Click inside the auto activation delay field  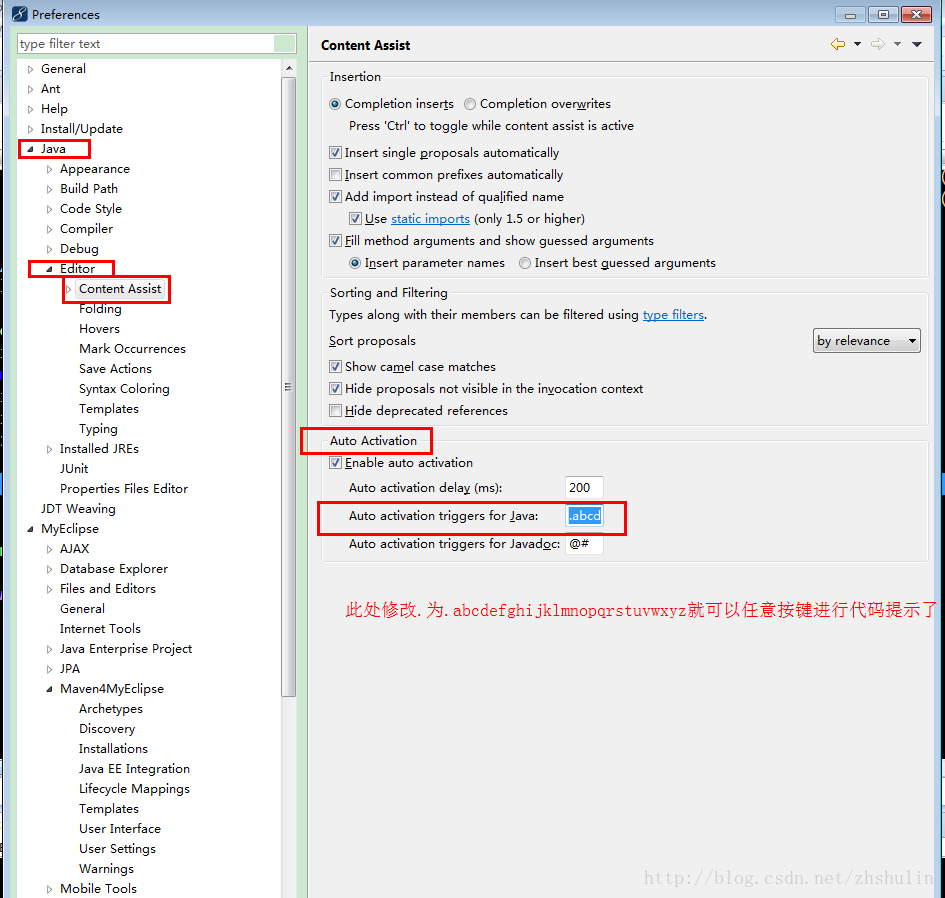click(x=583, y=487)
